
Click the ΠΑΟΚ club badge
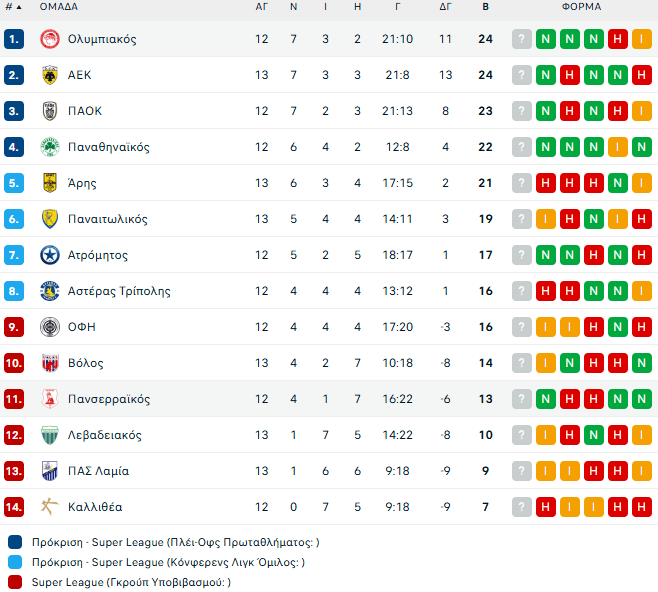pyautogui.click(x=49, y=111)
